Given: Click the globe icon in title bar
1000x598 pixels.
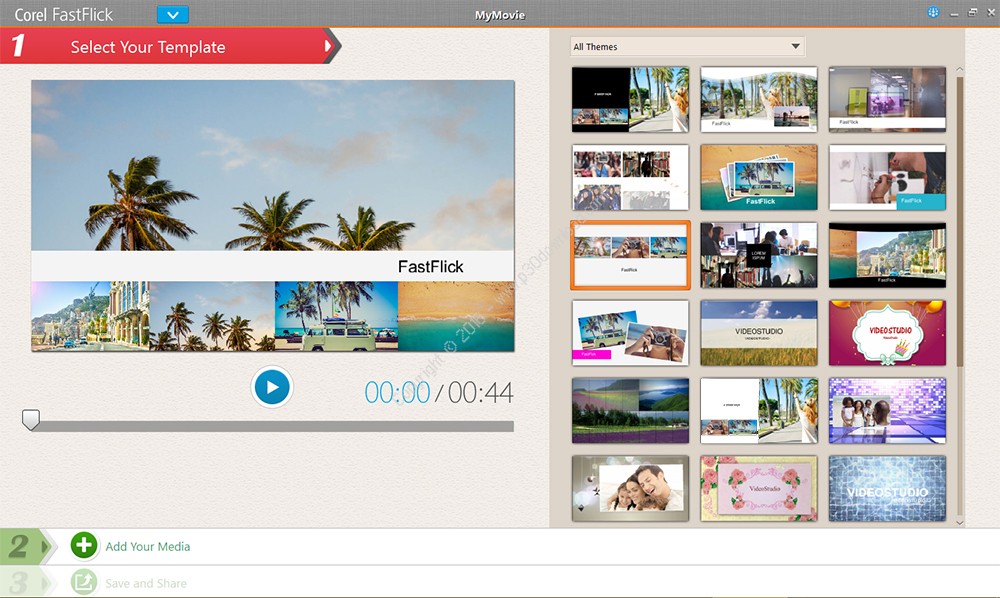Looking at the screenshot, I should point(933,13).
